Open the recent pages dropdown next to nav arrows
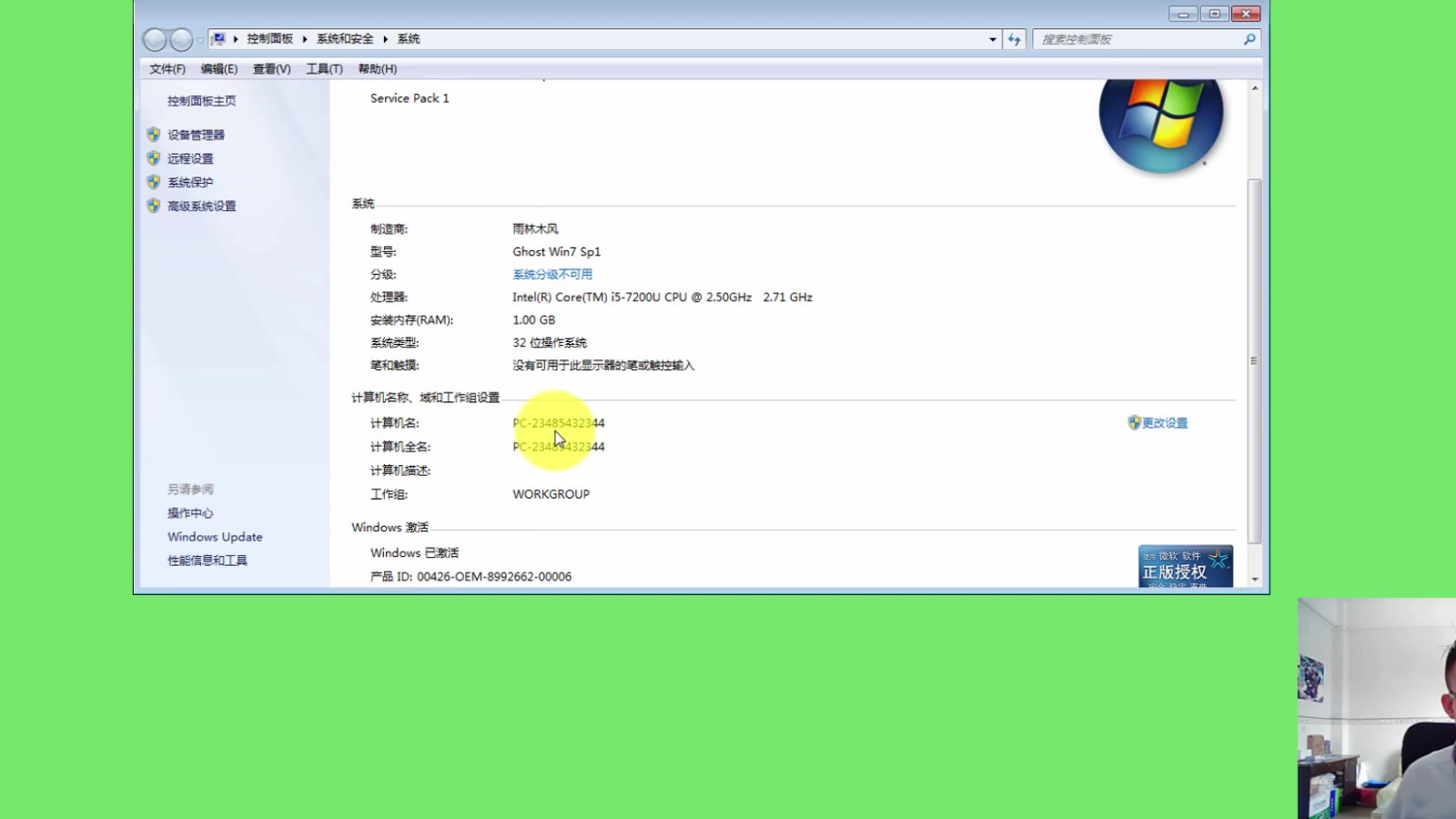 pos(200,40)
